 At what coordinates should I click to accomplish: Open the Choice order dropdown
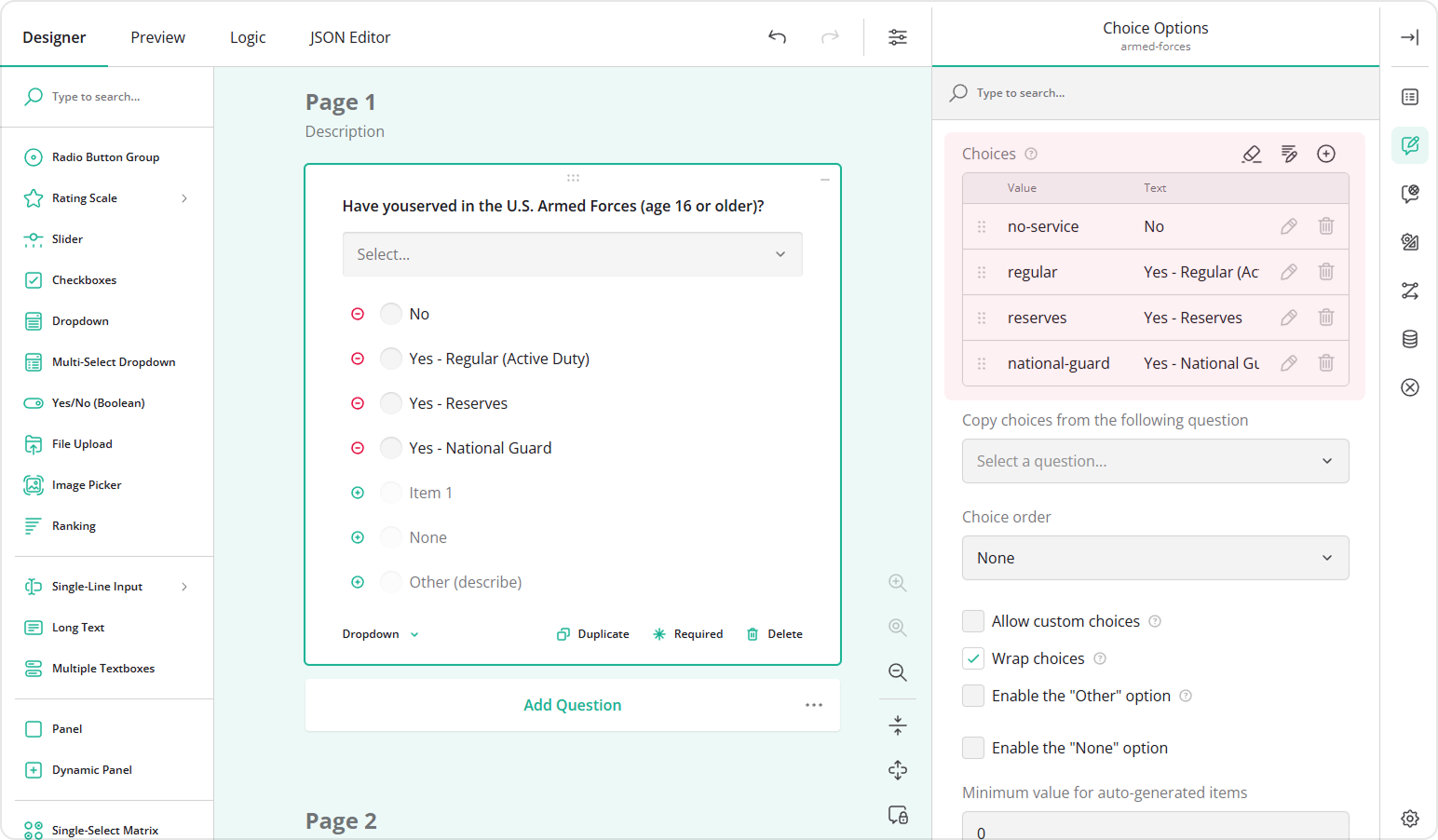pos(1155,558)
